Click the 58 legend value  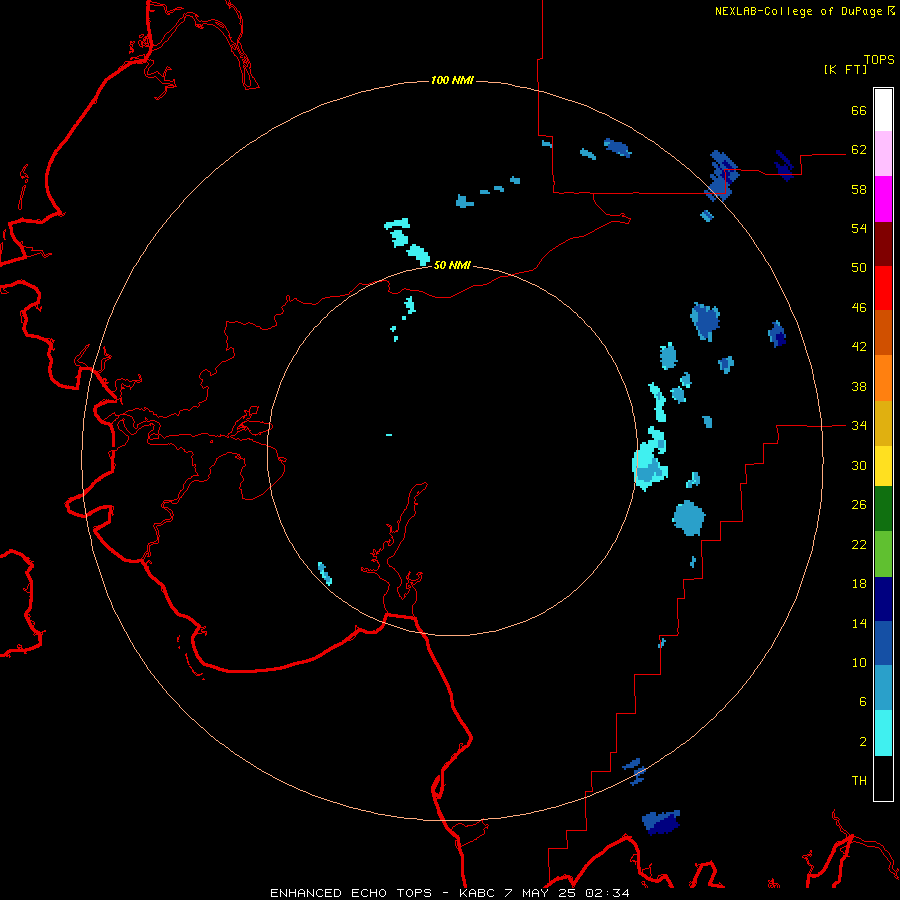pos(859,189)
